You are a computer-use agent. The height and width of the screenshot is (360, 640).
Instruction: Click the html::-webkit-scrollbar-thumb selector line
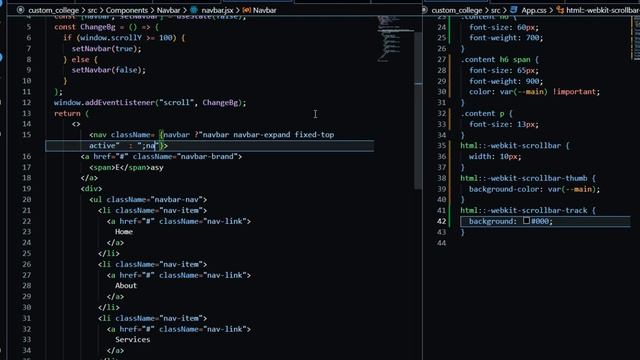(x=528, y=178)
